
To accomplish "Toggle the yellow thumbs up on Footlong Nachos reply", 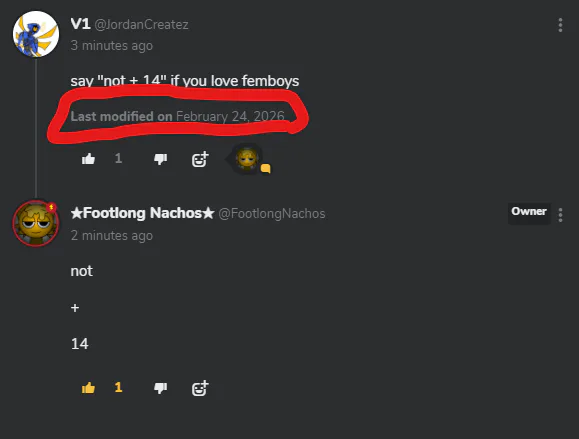I will click(88, 388).
